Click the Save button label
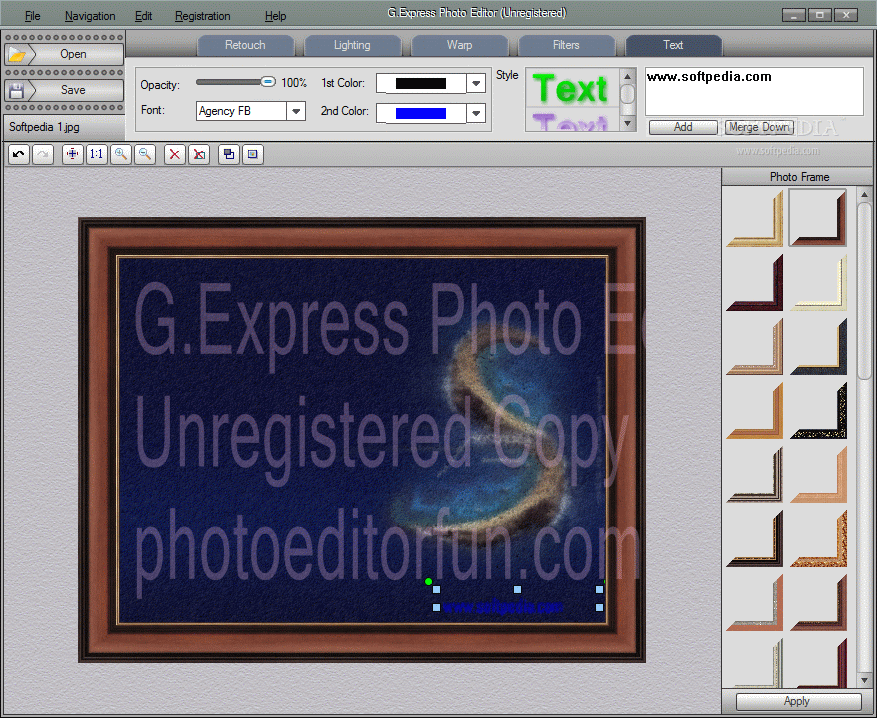Image resolution: width=877 pixels, height=718 pixels. pos(73,90)
